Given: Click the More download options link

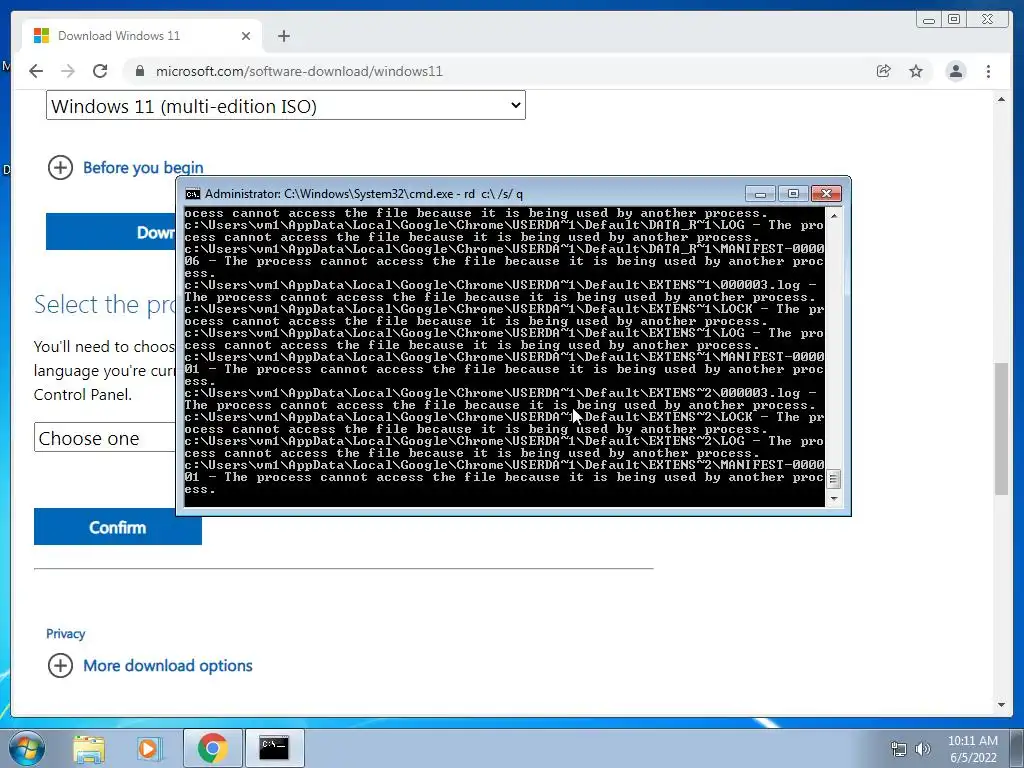Looking at the screenshot, I should [168, 665].
